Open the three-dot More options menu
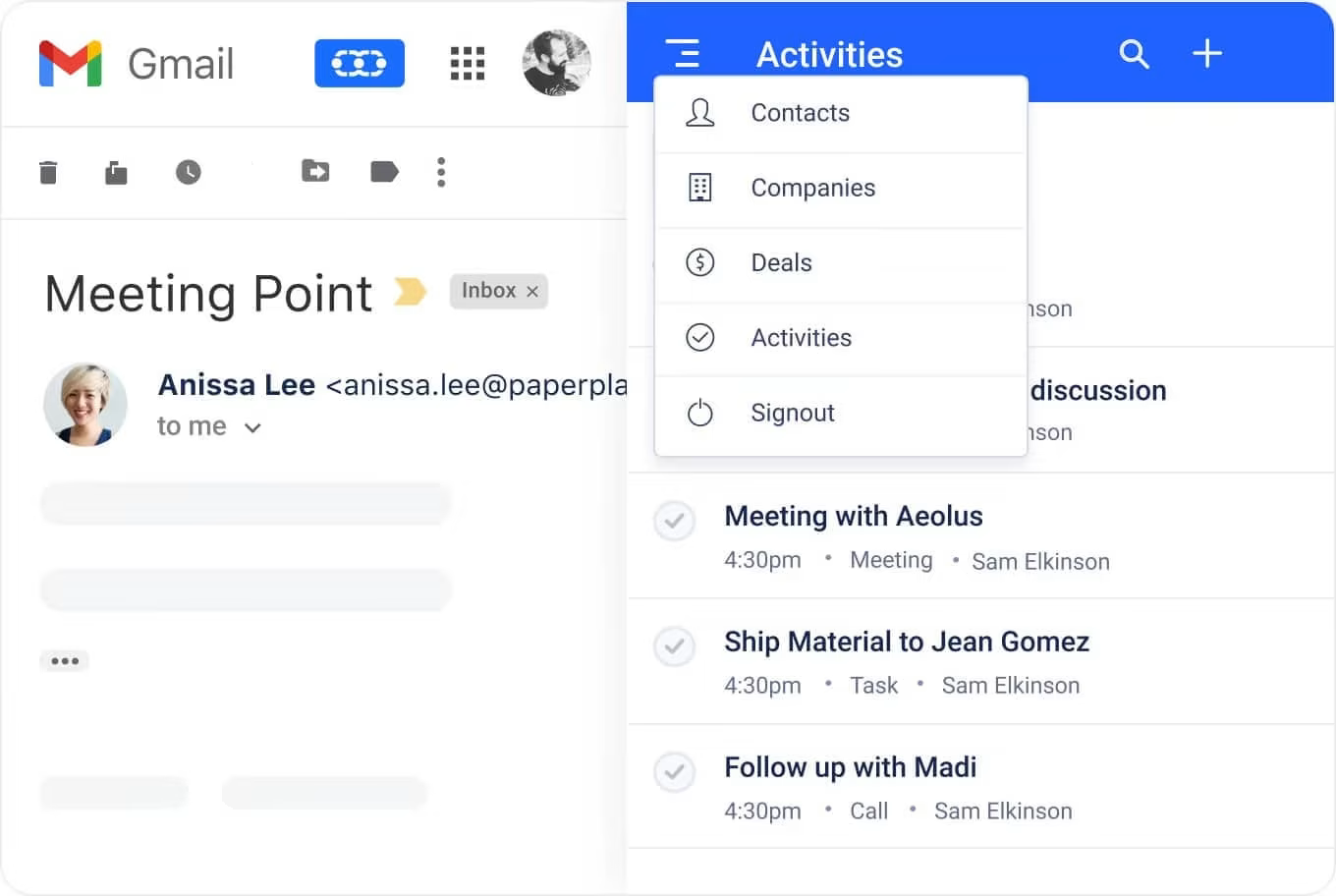Viewport: 1336px width, 896px height. (x=441, y=172)
